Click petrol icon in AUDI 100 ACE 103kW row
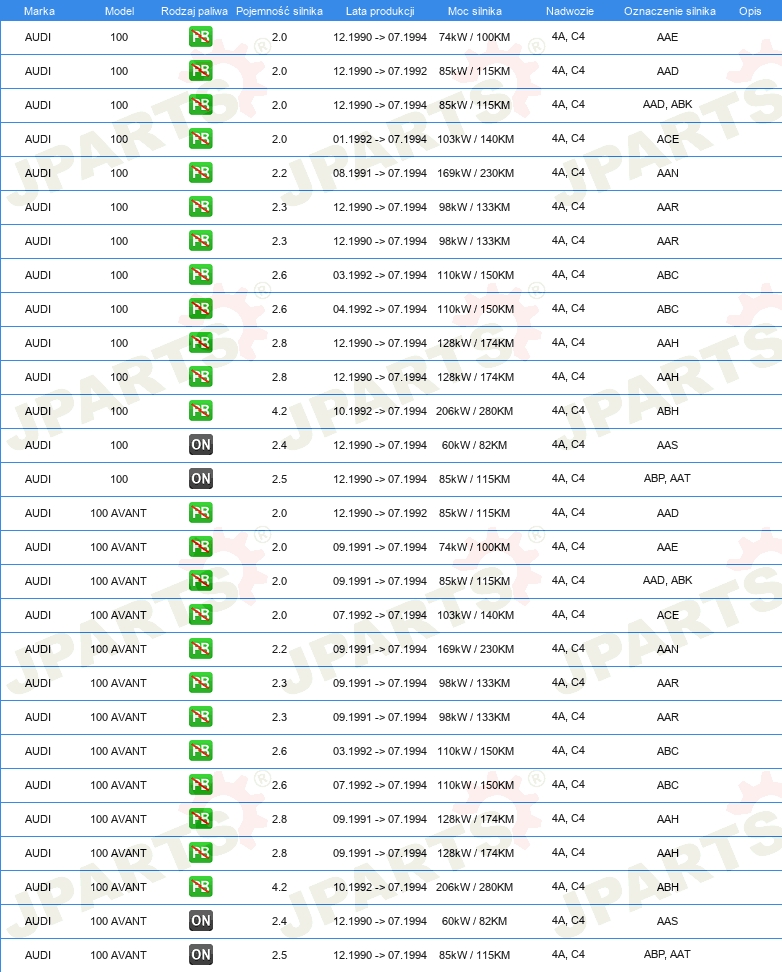Screen dimensions: 782x972 [200, 139]
